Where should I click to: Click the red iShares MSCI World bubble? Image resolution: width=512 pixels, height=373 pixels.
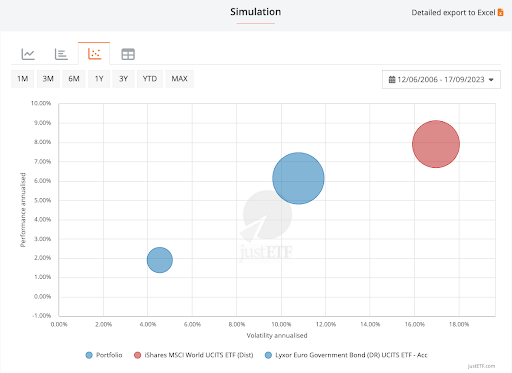(x=436, y=144)
